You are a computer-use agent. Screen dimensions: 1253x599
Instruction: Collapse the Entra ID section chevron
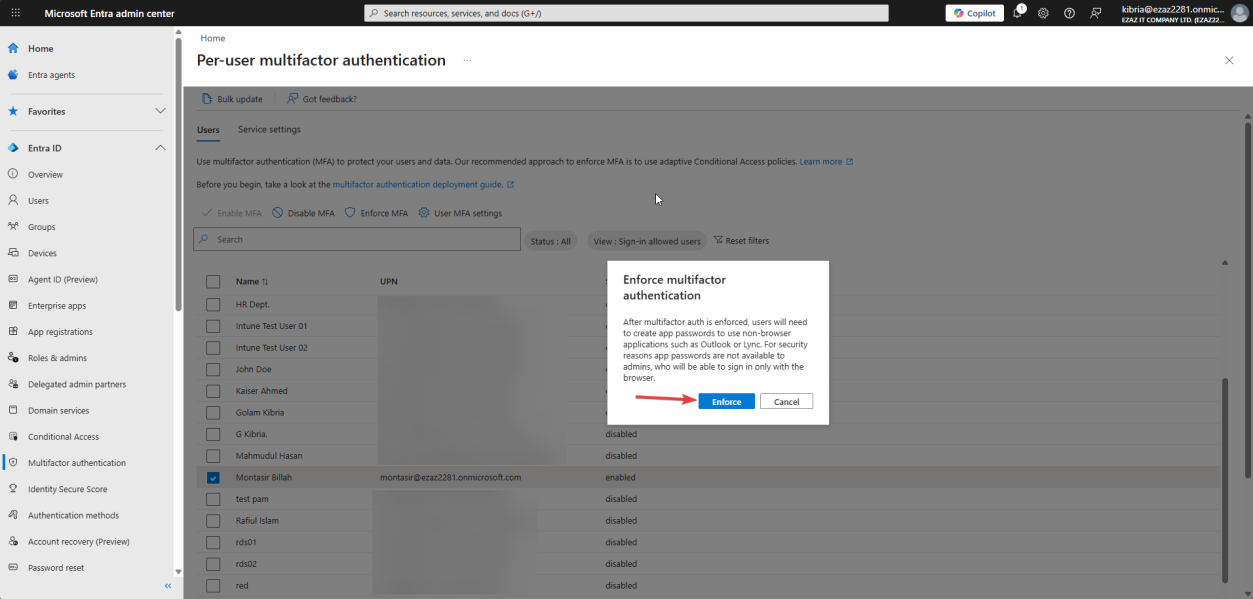[x=160, y=148]
